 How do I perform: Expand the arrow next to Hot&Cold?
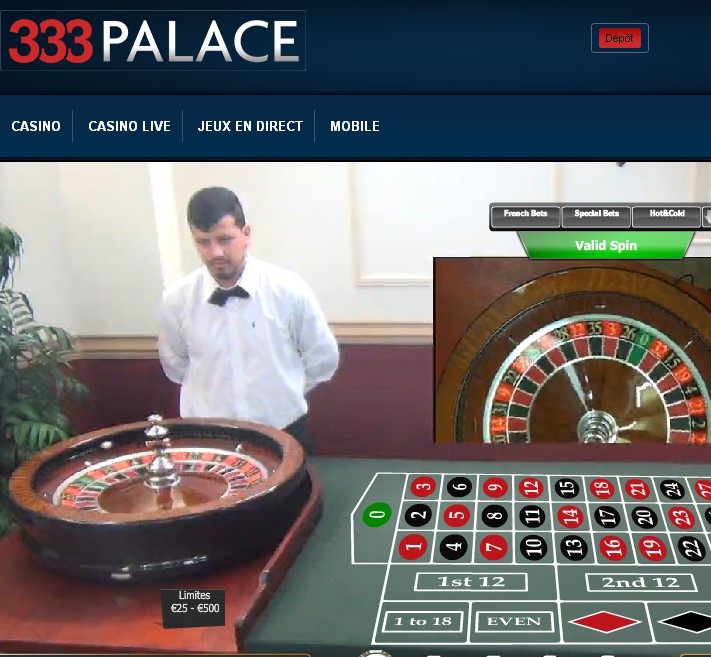click(706, 216)
